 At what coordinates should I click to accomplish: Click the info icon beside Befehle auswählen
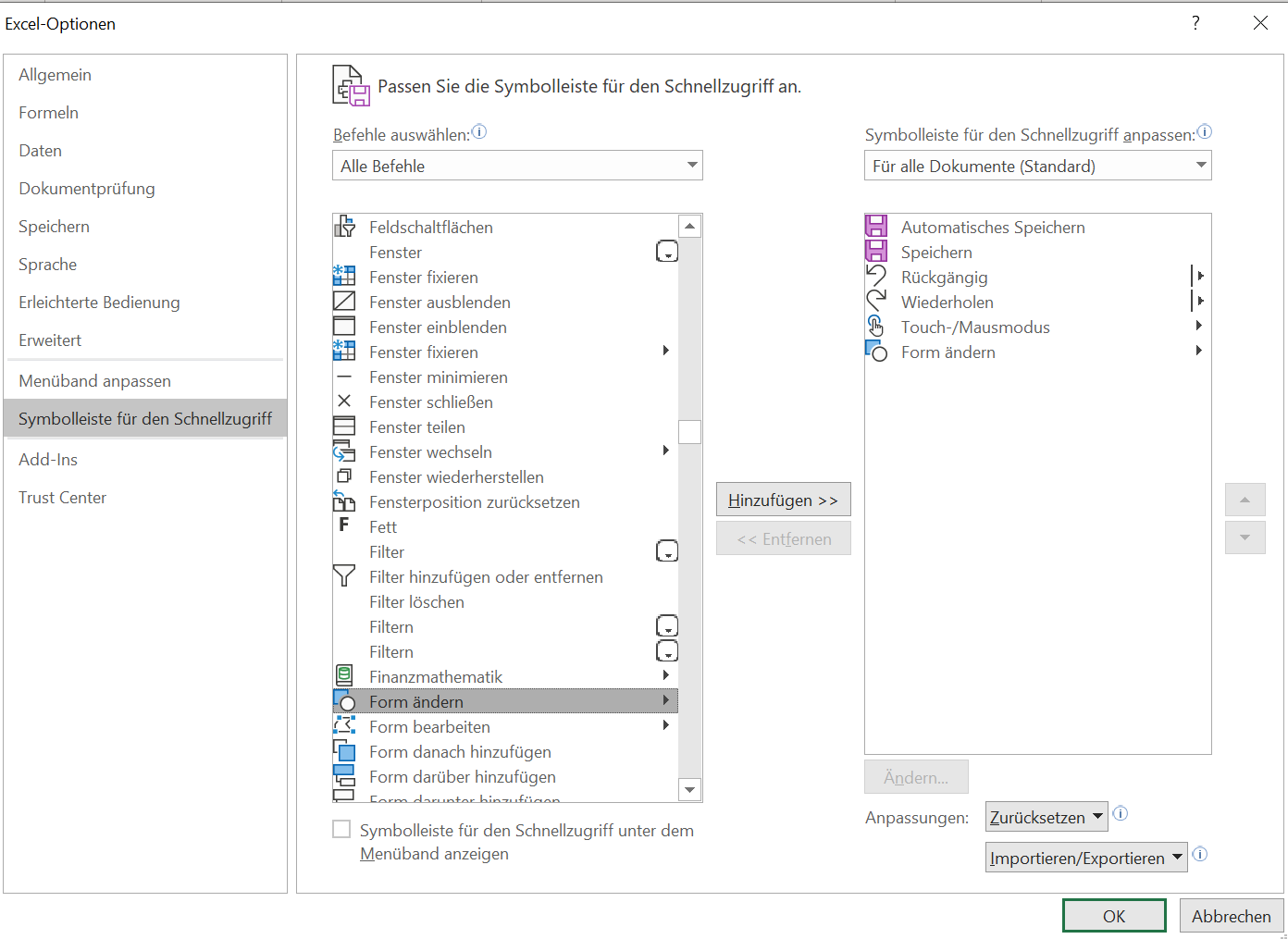tap(479, 132)
